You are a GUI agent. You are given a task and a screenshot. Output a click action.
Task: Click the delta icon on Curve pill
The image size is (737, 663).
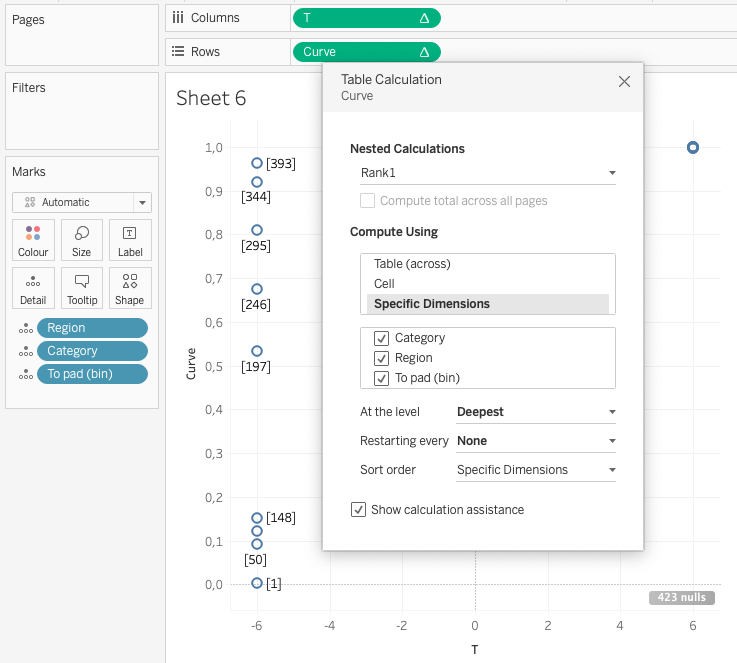[x=424, y=52]
